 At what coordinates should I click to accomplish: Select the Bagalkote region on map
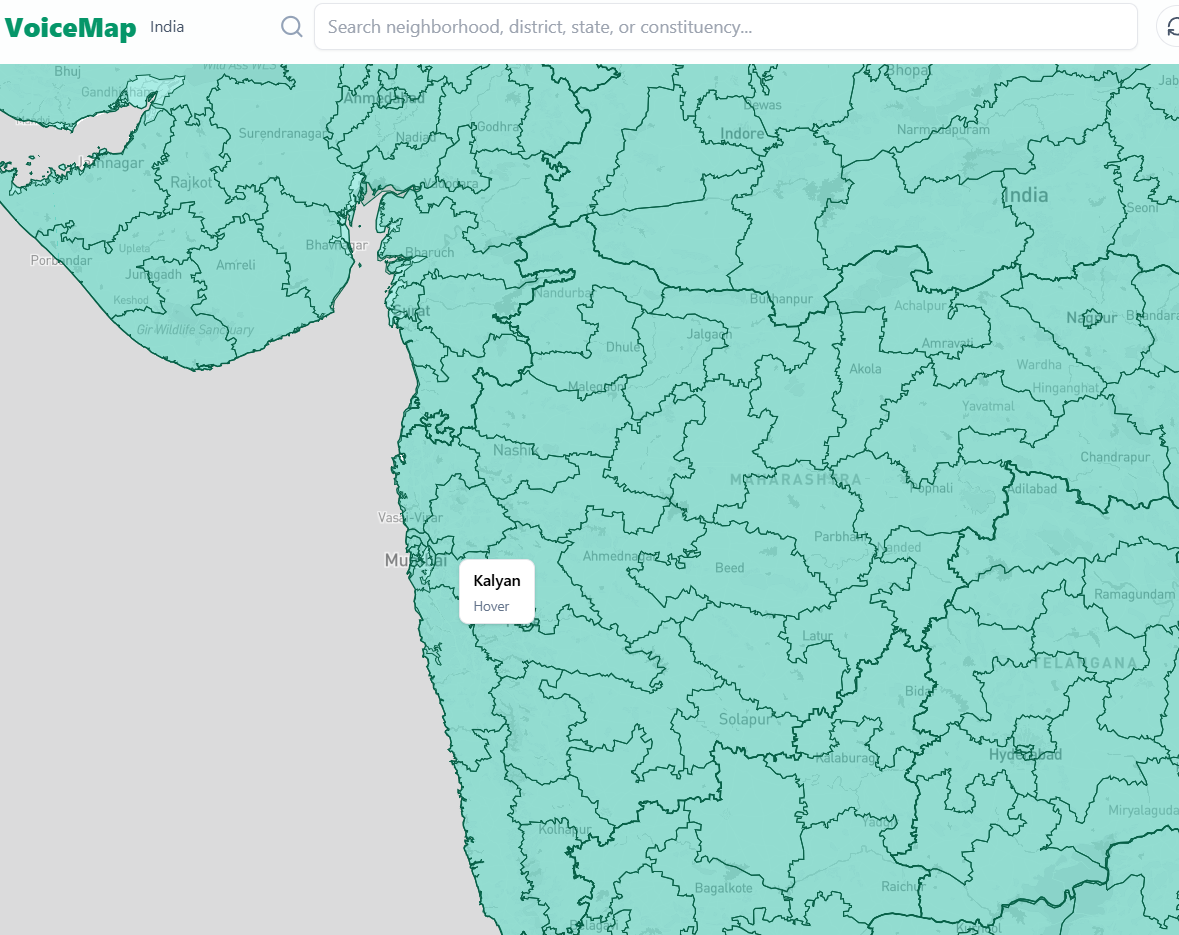723,888
